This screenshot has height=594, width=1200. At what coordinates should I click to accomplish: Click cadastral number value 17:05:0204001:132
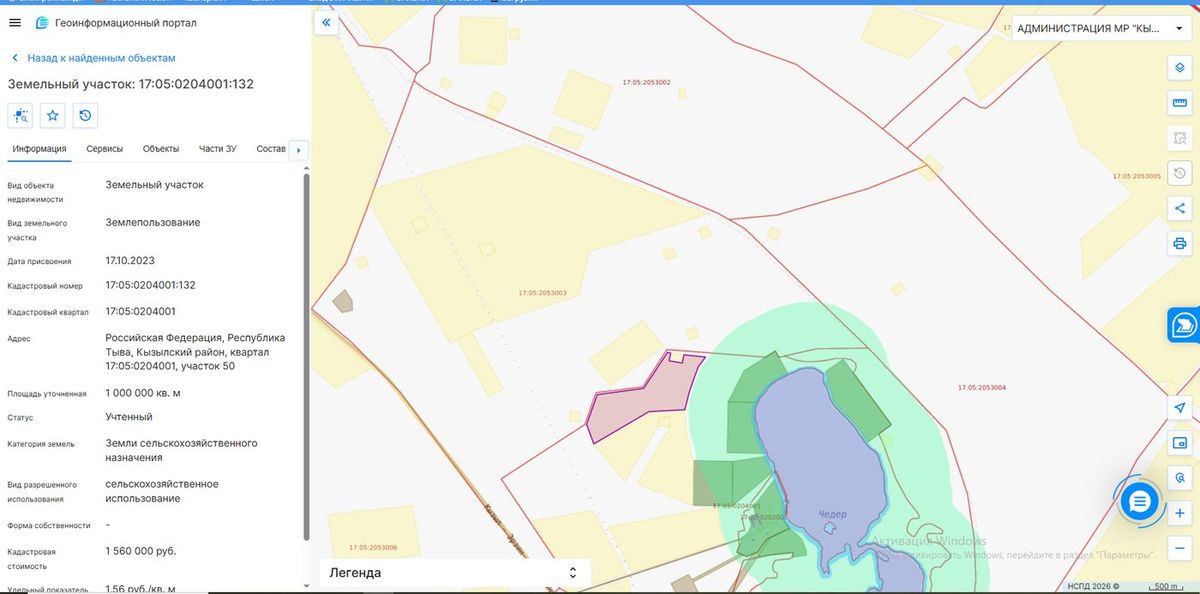151,285
